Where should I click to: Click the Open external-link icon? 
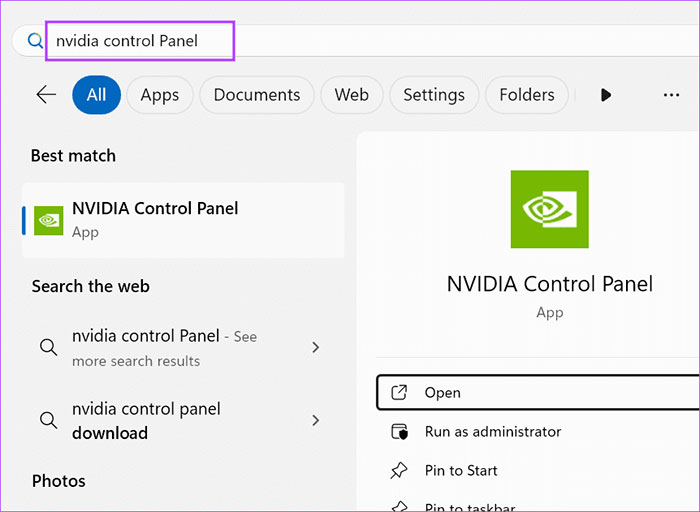tap(399, 393)
